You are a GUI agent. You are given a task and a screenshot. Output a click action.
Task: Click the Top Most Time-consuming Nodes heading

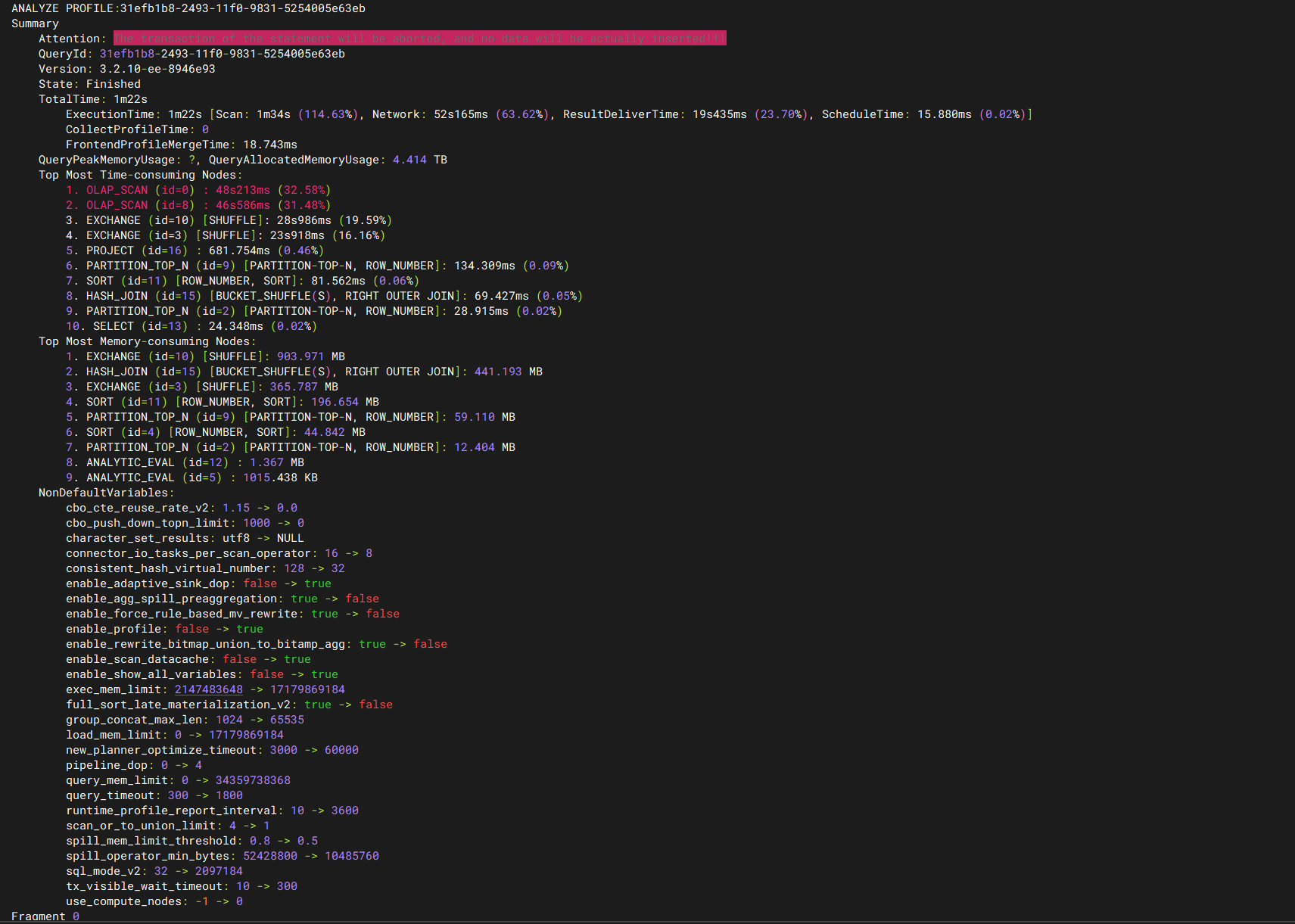coord(140,175)
